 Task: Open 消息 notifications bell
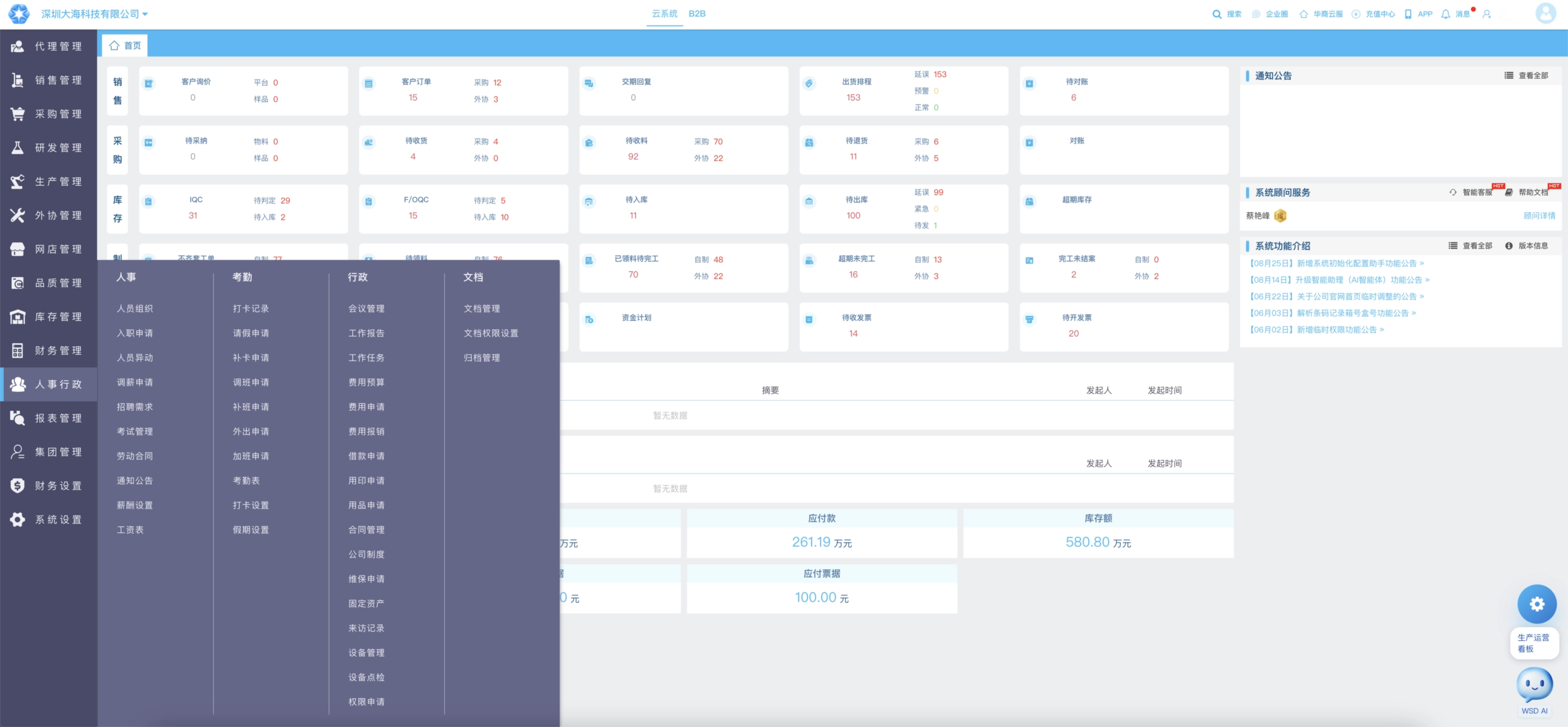(1446, 14)
